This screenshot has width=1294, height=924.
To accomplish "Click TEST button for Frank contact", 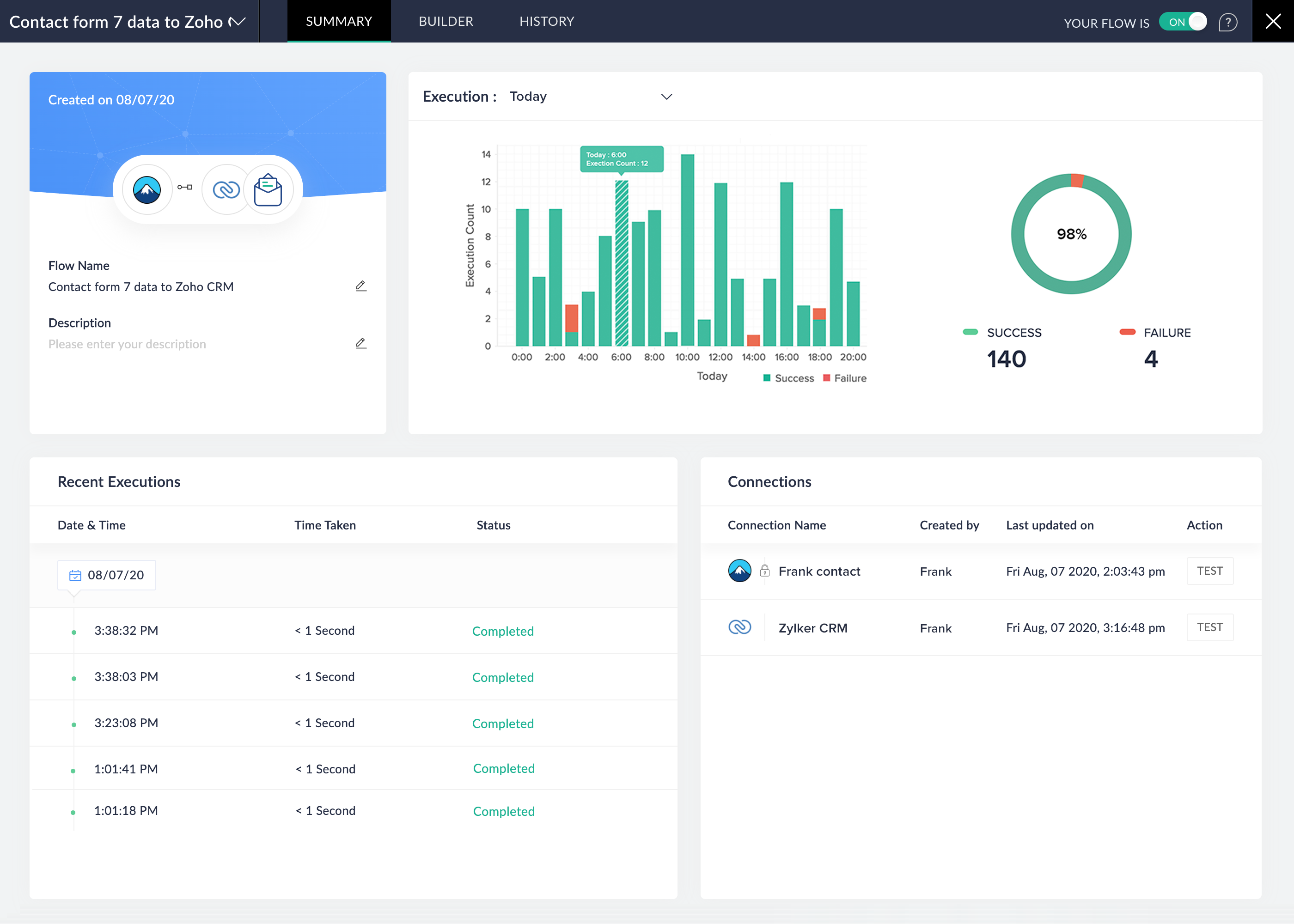I will point(1210,571).
